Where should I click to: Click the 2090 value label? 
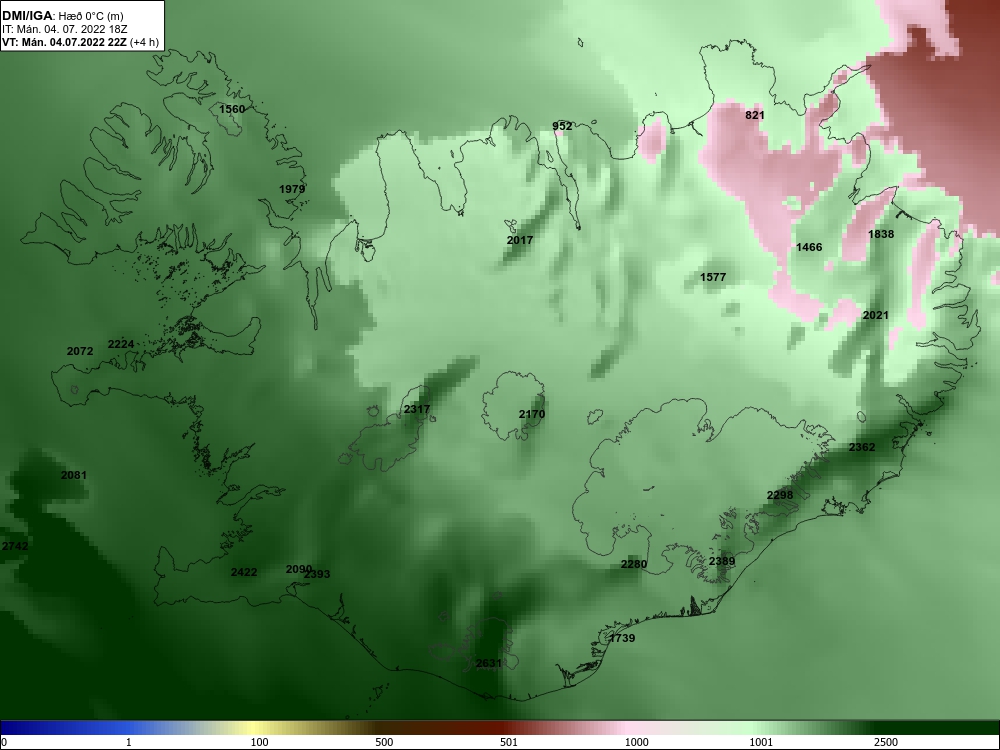(x=299, y=569)
